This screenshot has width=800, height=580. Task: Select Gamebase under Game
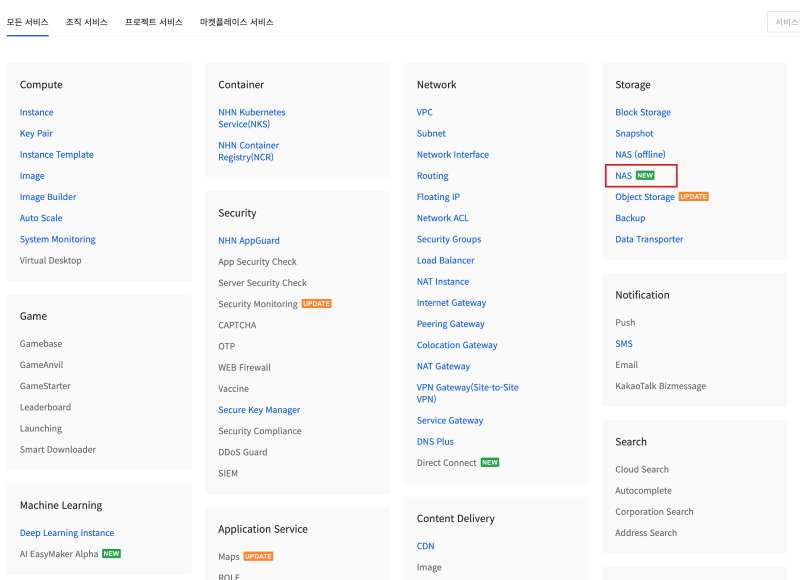click(41, 344)
